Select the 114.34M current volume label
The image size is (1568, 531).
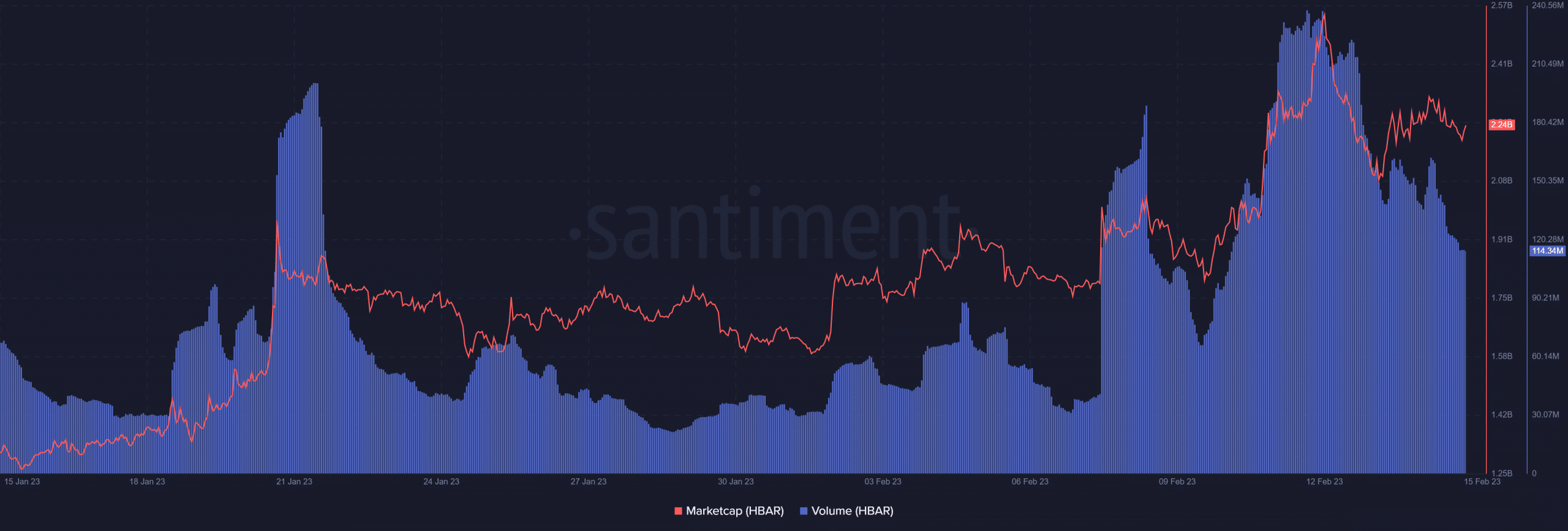tap(1547, 250)
